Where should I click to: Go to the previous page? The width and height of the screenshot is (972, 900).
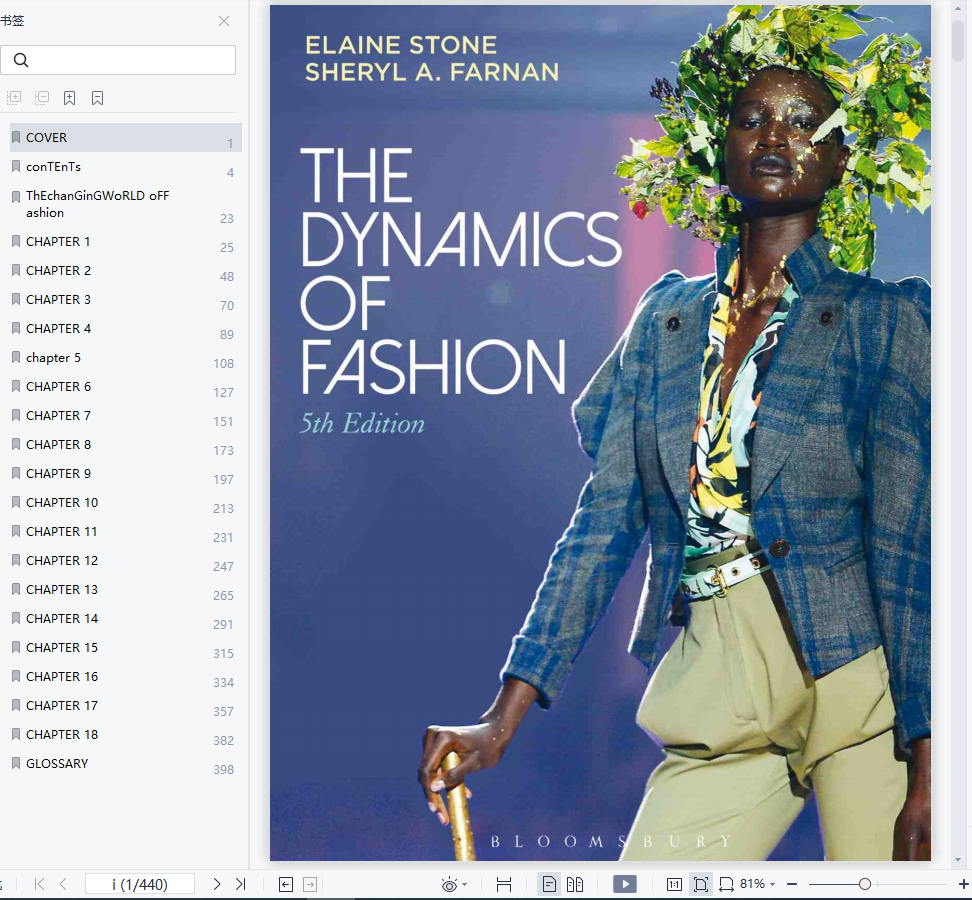[x=63, y=885]
